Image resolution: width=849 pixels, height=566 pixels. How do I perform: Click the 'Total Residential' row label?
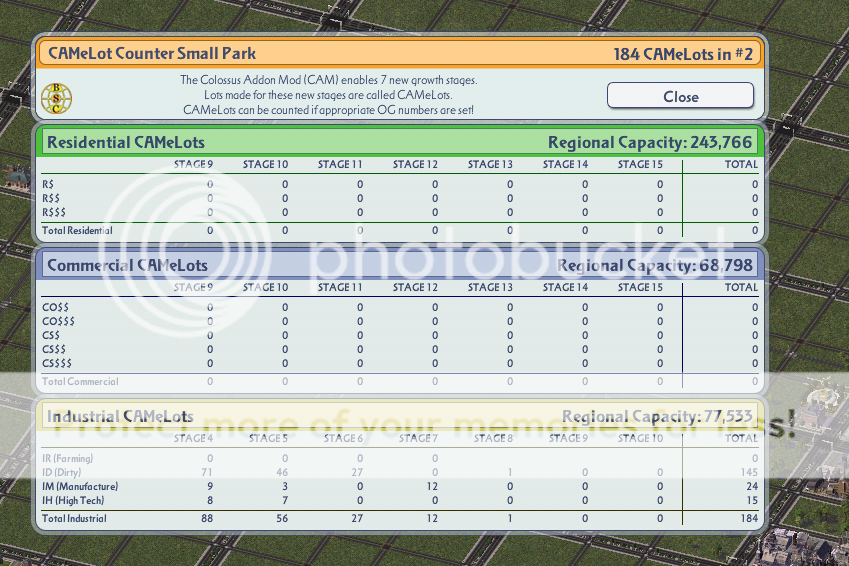[x=77, y=230]
